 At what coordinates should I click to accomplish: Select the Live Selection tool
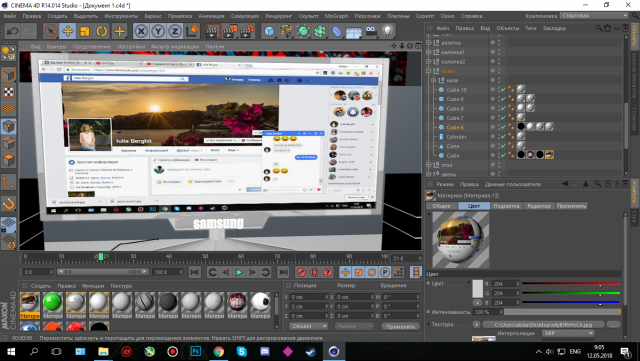coord(51,31)
